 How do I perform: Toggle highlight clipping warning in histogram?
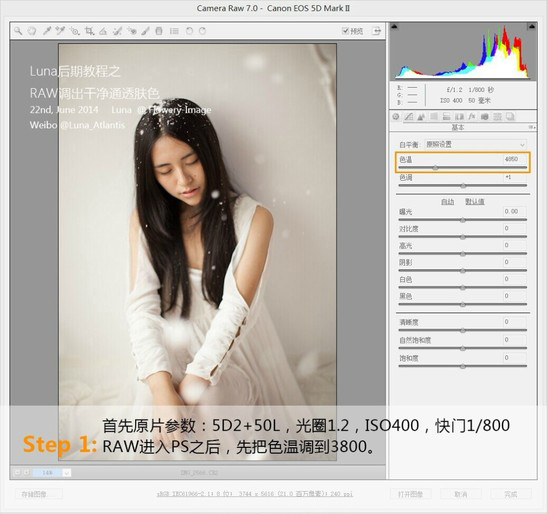coord(532,26)
